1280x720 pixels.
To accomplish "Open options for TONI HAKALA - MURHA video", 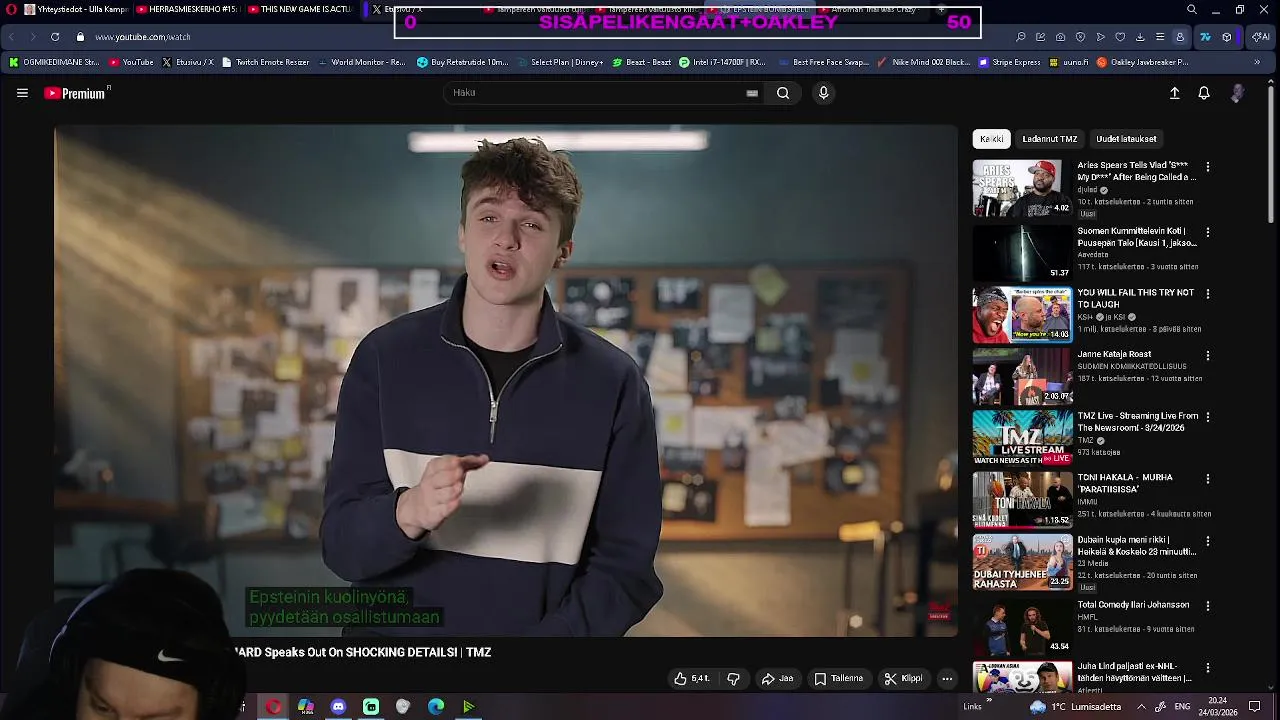I will (x=1207, y=479).
